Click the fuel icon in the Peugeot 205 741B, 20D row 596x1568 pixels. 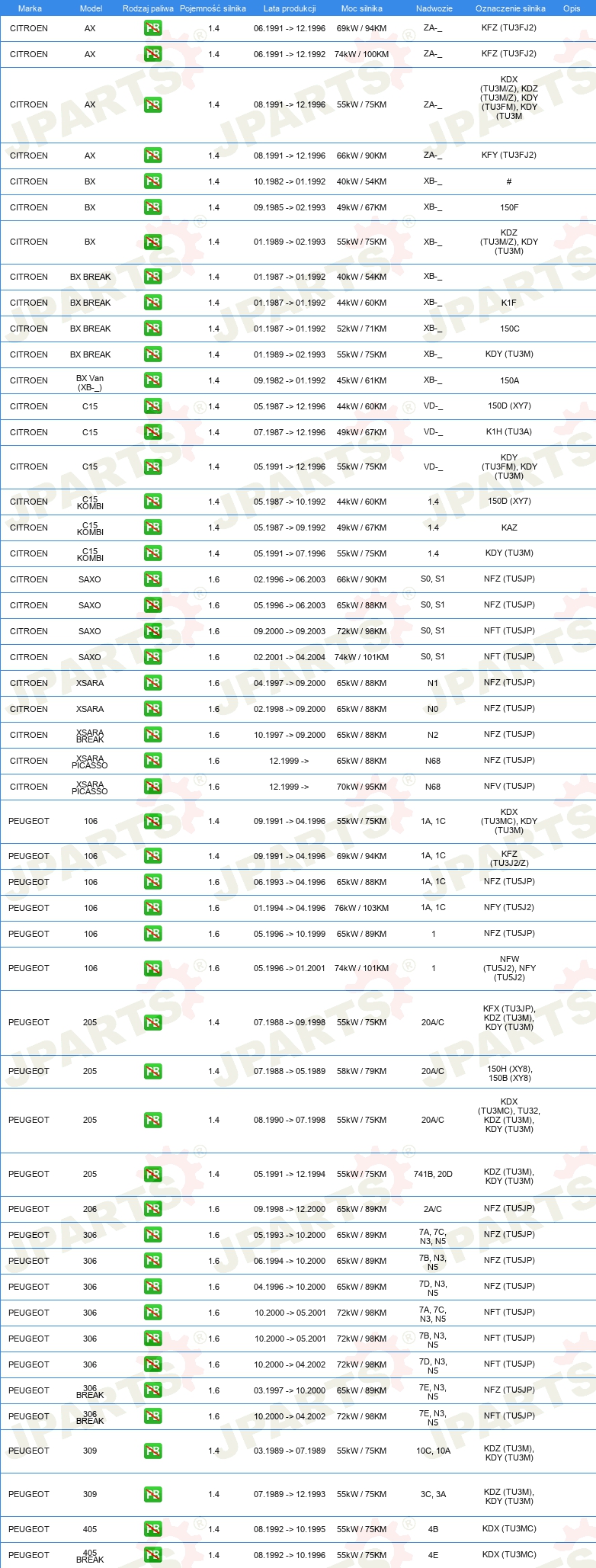coord(152,1174)
